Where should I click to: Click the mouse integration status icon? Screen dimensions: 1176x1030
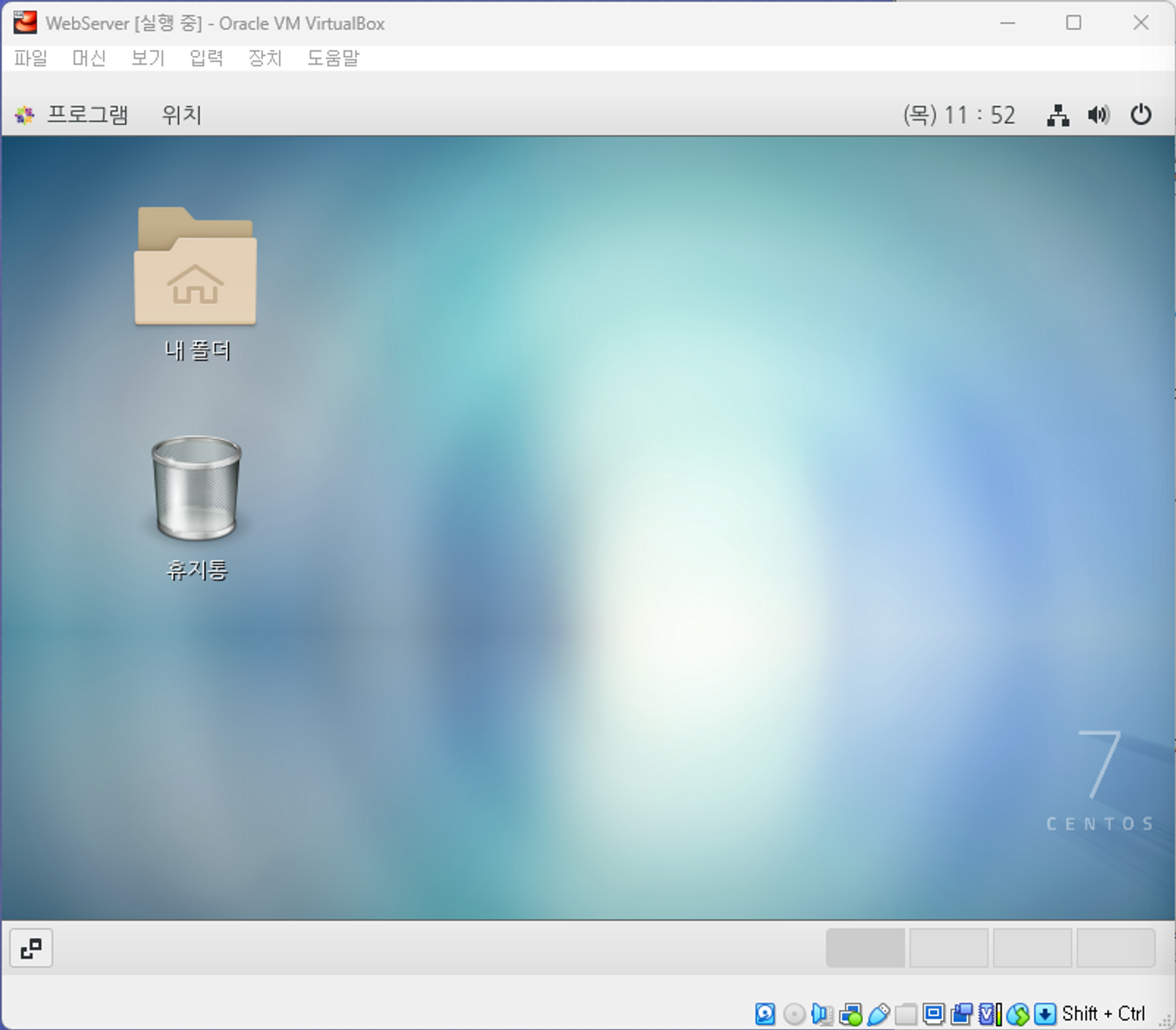click(x=1017, y=1015)
